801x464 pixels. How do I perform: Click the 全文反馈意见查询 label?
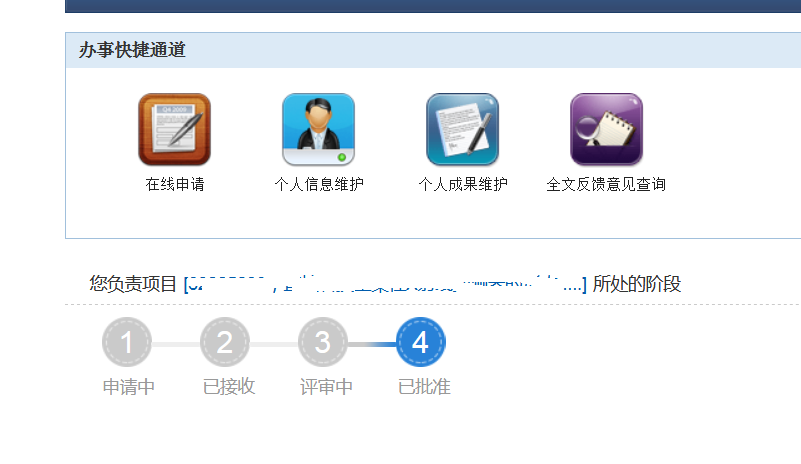606,184
